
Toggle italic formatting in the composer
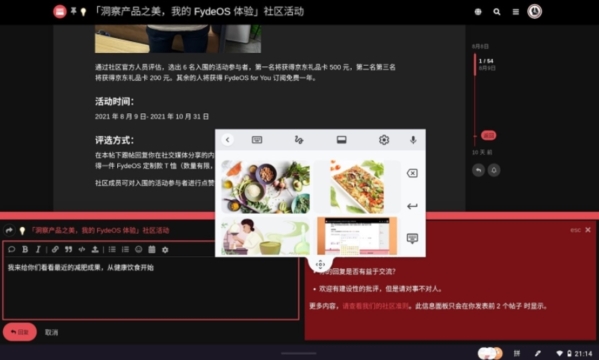coord(38,250)
